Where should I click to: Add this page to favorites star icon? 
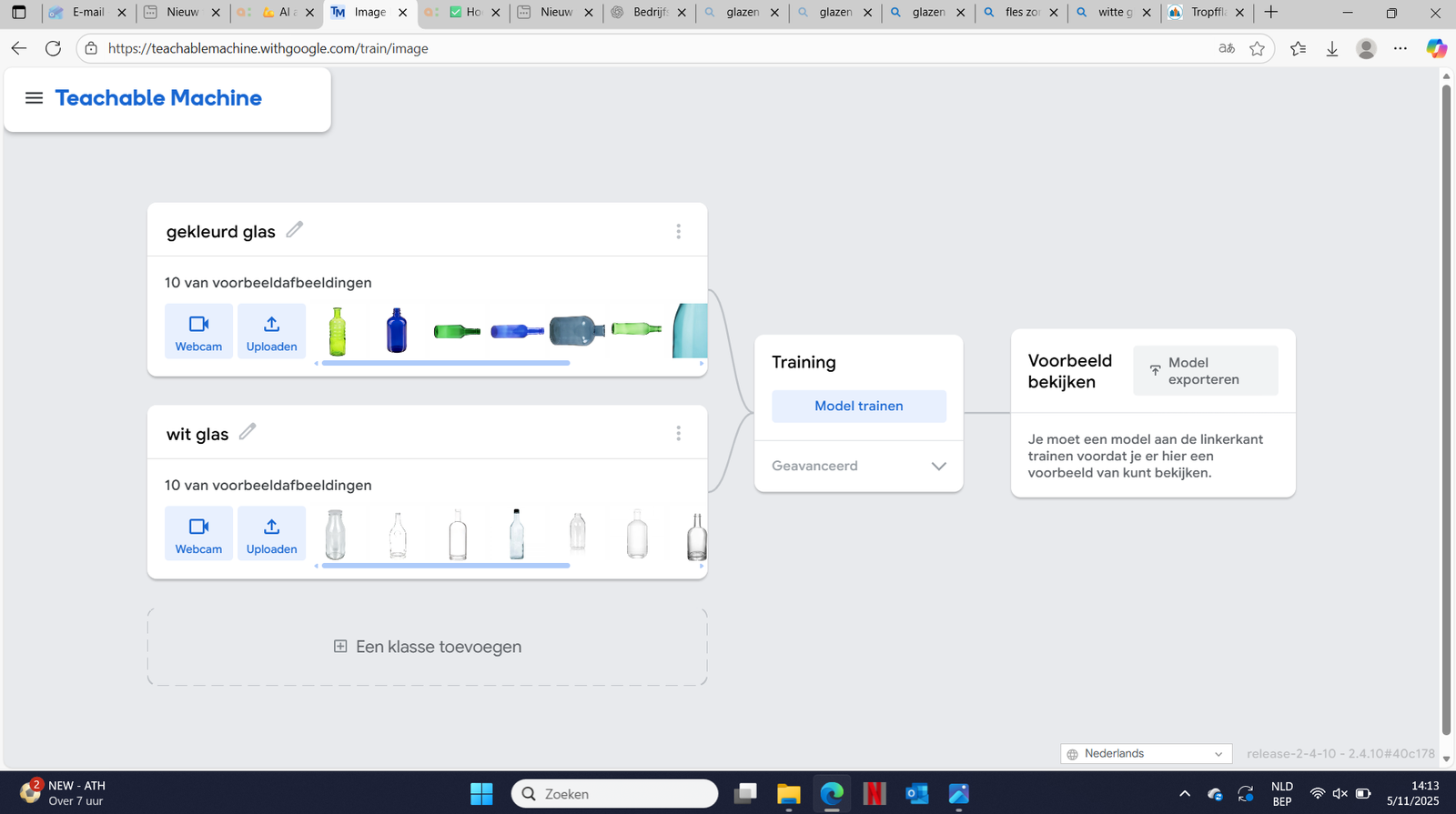click(1257, 49)
